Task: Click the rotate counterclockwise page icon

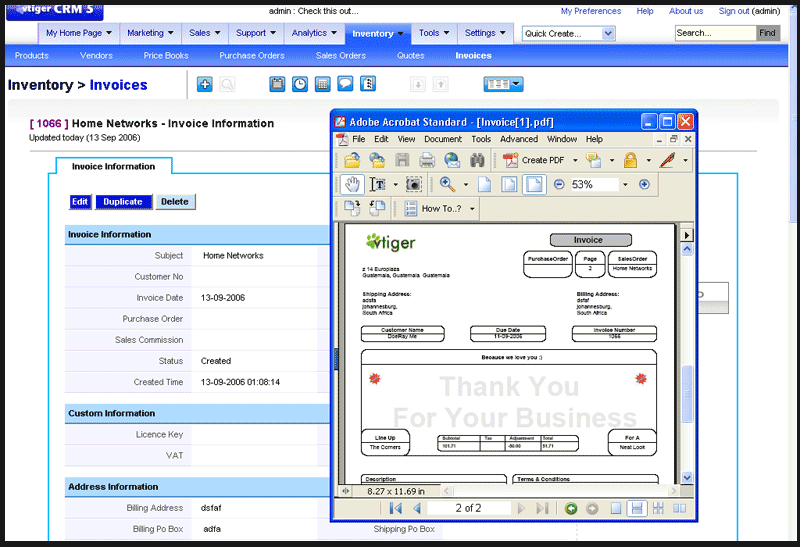Action: 378,208
